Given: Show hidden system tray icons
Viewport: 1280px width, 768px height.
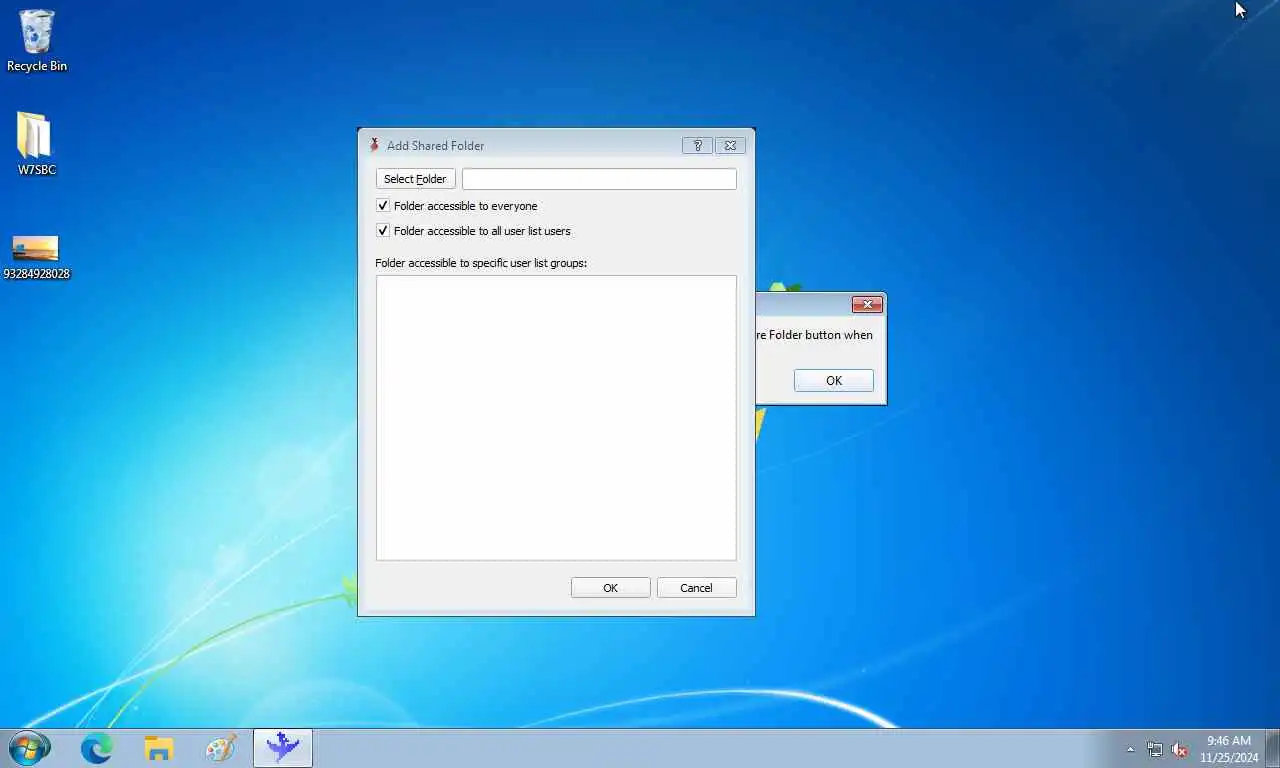Looking at the screenshot, I should click(x=1131, y=749).
